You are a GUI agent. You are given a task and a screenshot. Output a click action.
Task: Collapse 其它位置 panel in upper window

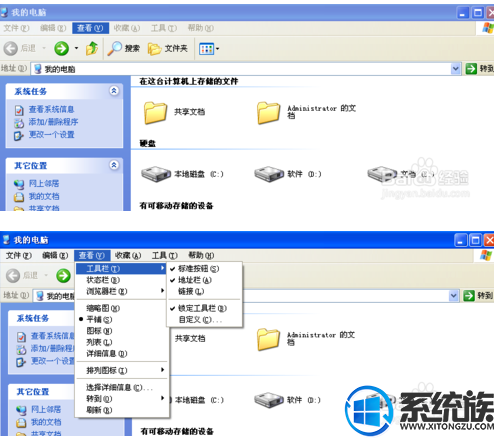(x=114, y=165)
